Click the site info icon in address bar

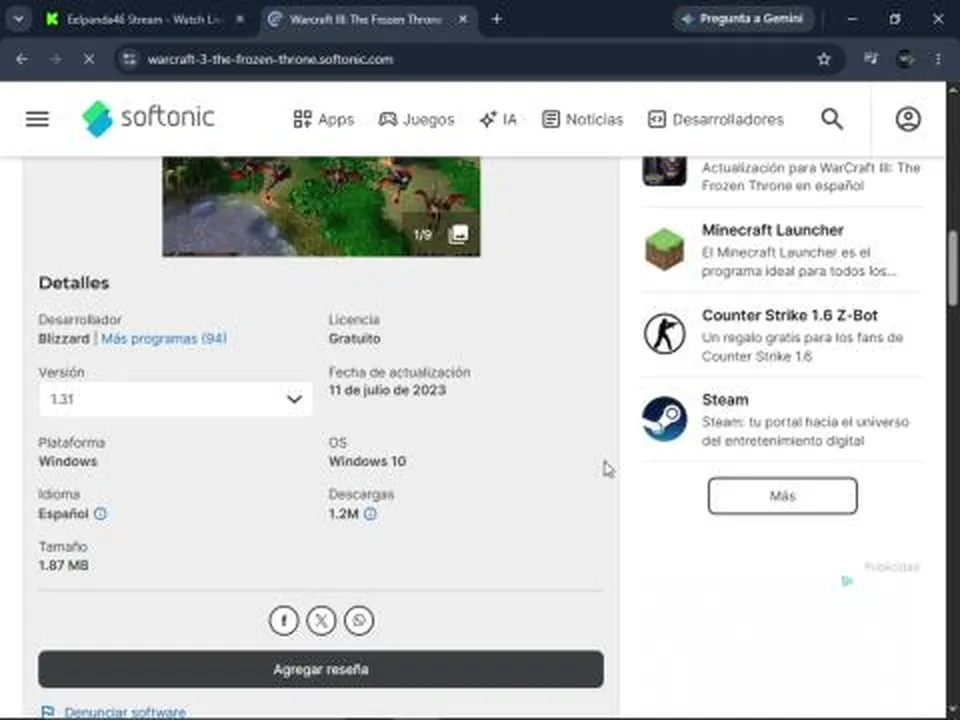[130, 59]
